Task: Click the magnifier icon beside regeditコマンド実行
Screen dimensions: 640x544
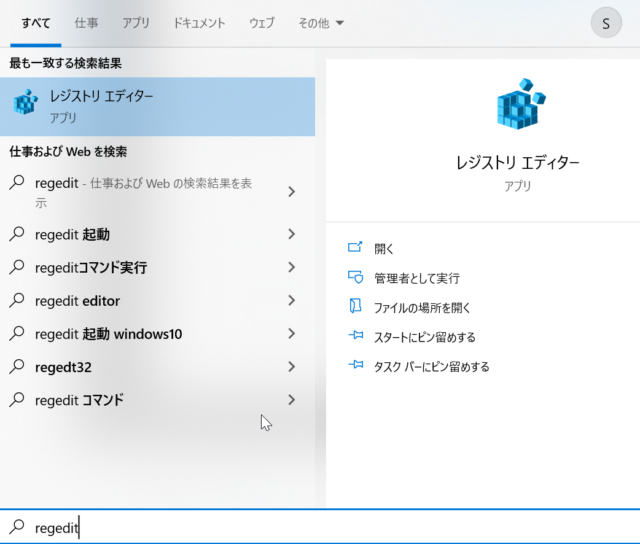Action: 17,267
